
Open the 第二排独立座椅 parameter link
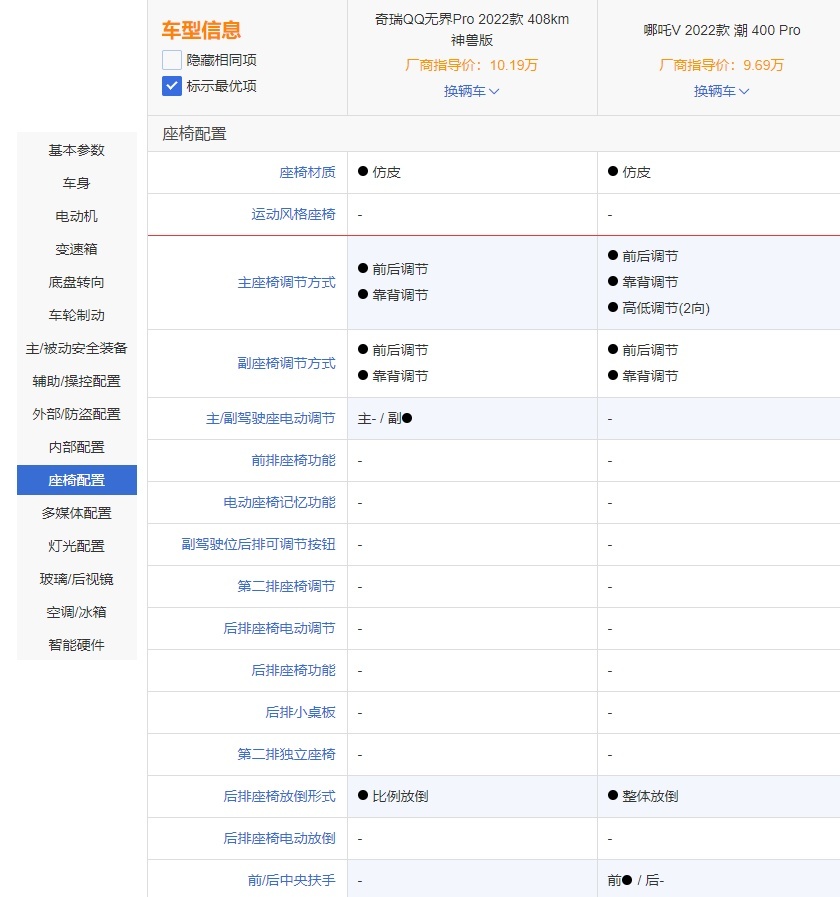(286, 754)
